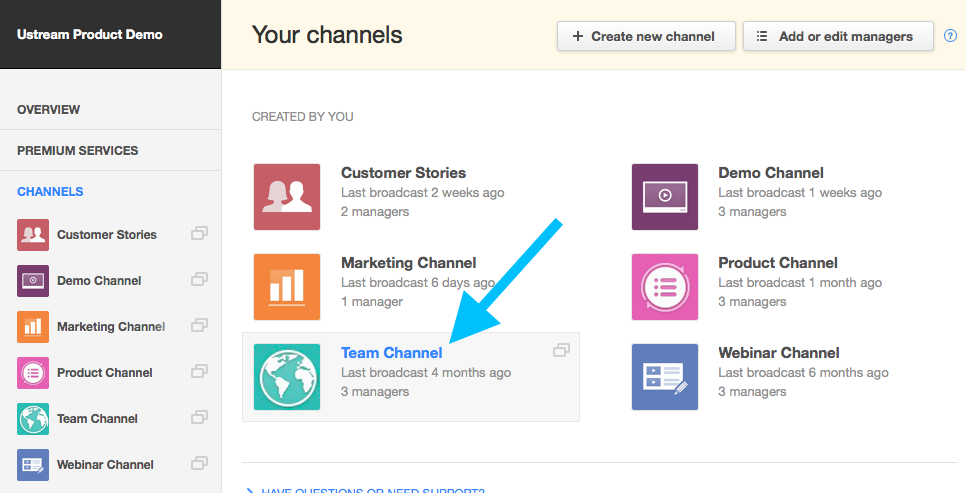
Task: Open Product Channel card thumbnail
Action: click(x=665, y=287)
